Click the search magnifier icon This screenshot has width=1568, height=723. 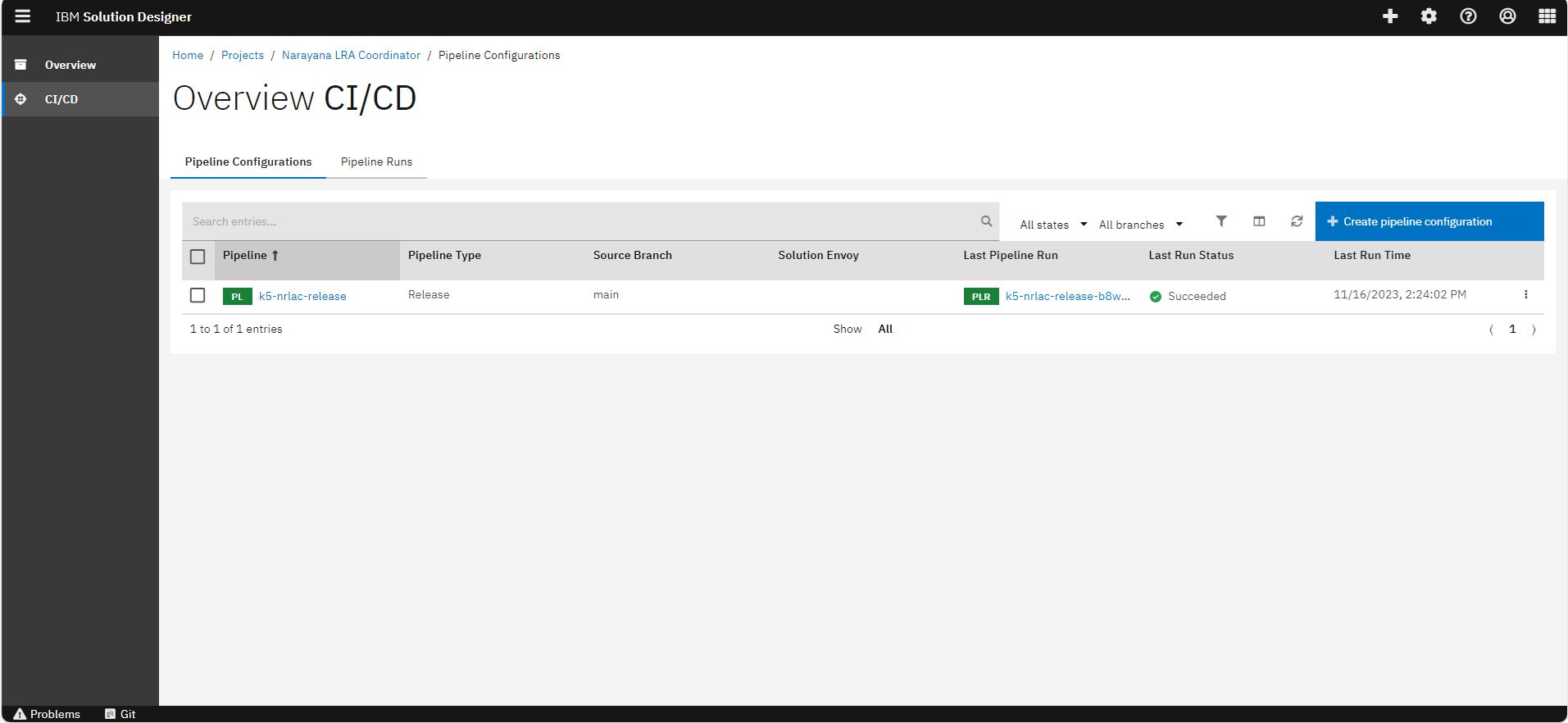pos(986,221)
